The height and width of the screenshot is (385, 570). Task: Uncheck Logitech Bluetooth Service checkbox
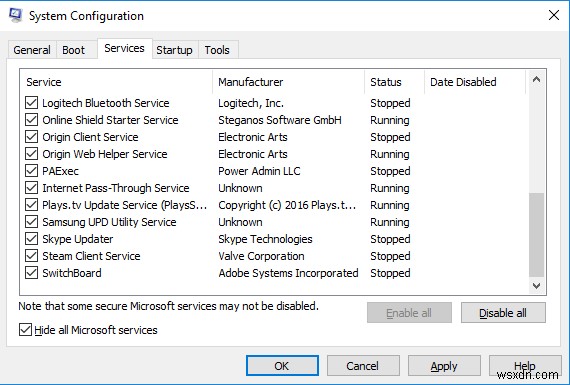32,103
